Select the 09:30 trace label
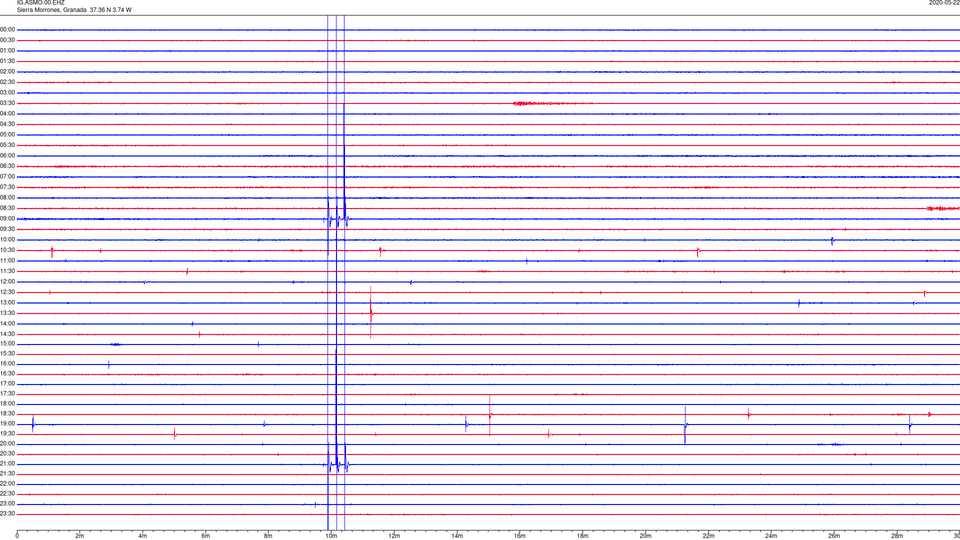 click(7, 229)
